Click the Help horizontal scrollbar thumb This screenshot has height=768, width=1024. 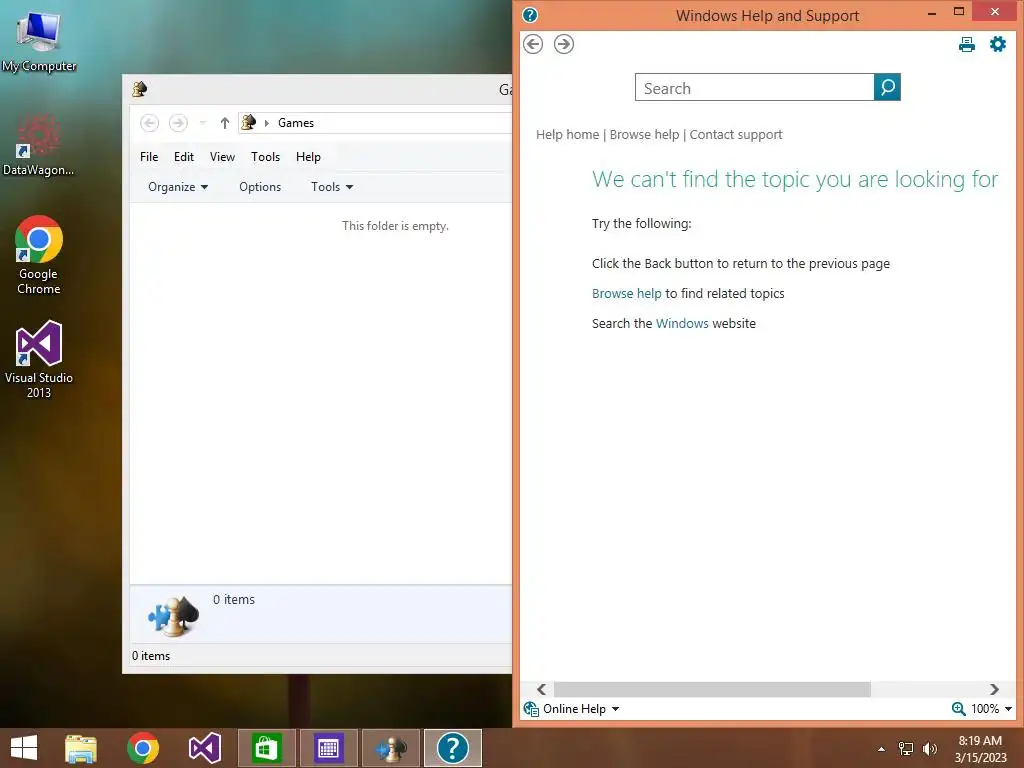click(712, 689)
